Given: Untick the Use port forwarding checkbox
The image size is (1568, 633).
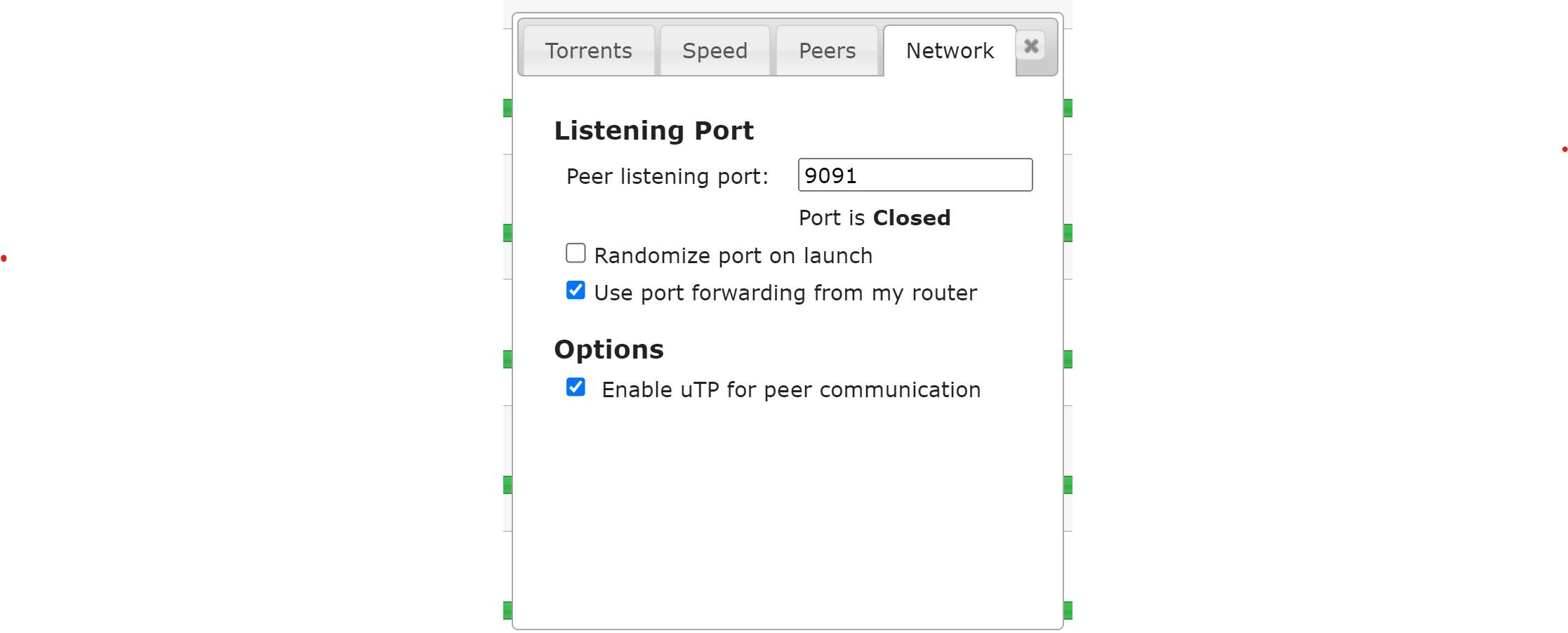Looking at the screenshot, I should click(x=576, y=291).
